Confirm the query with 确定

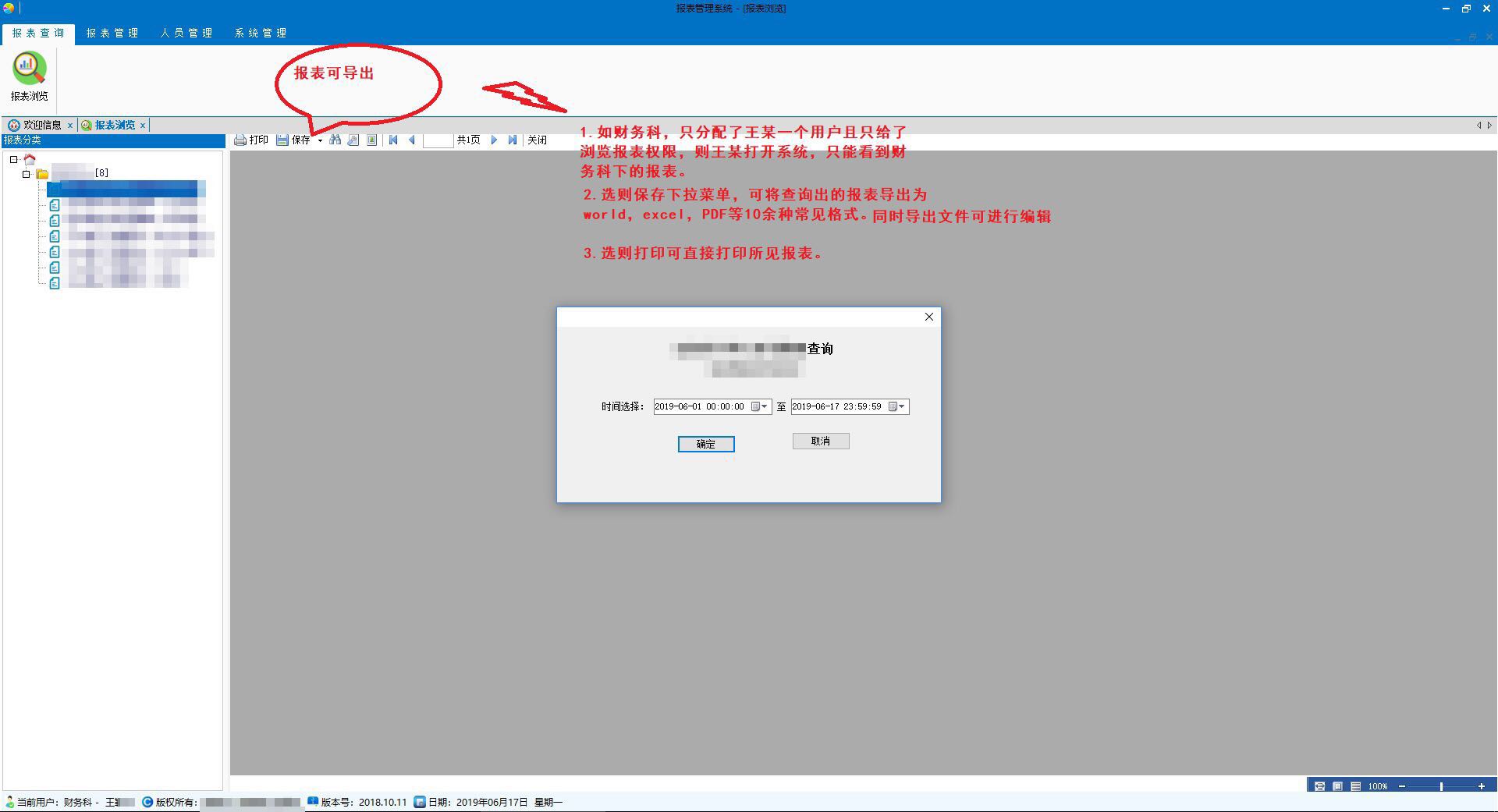(706, 444)
